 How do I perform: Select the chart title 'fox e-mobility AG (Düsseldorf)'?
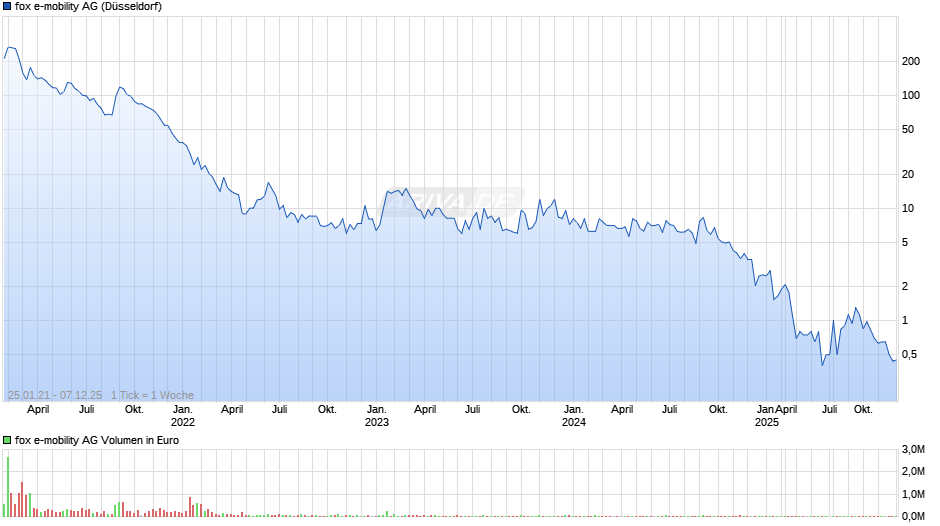(88, 7)
